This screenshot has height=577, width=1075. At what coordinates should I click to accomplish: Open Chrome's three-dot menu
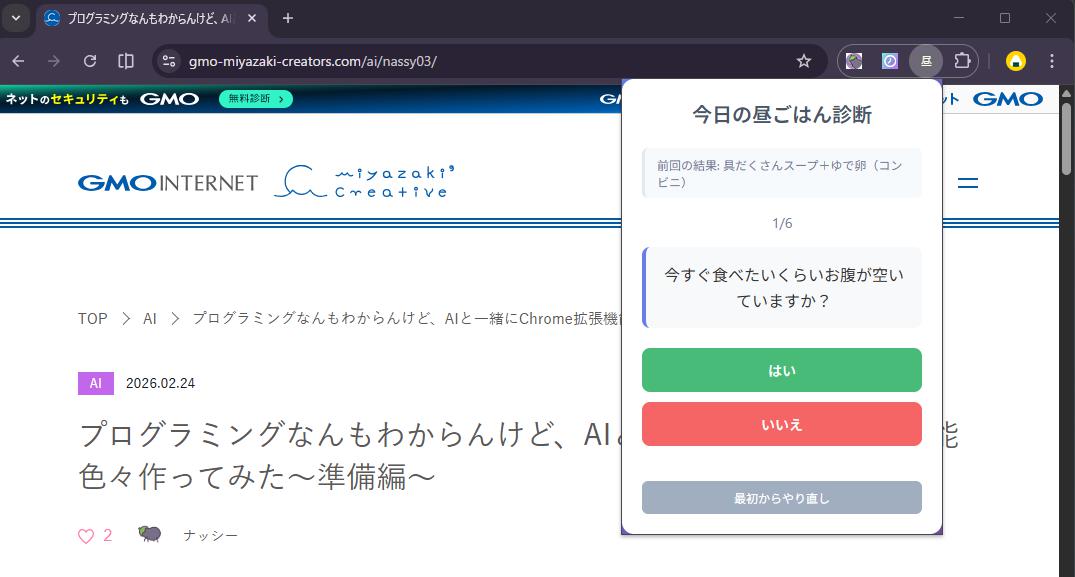(x=1052, y=61)
